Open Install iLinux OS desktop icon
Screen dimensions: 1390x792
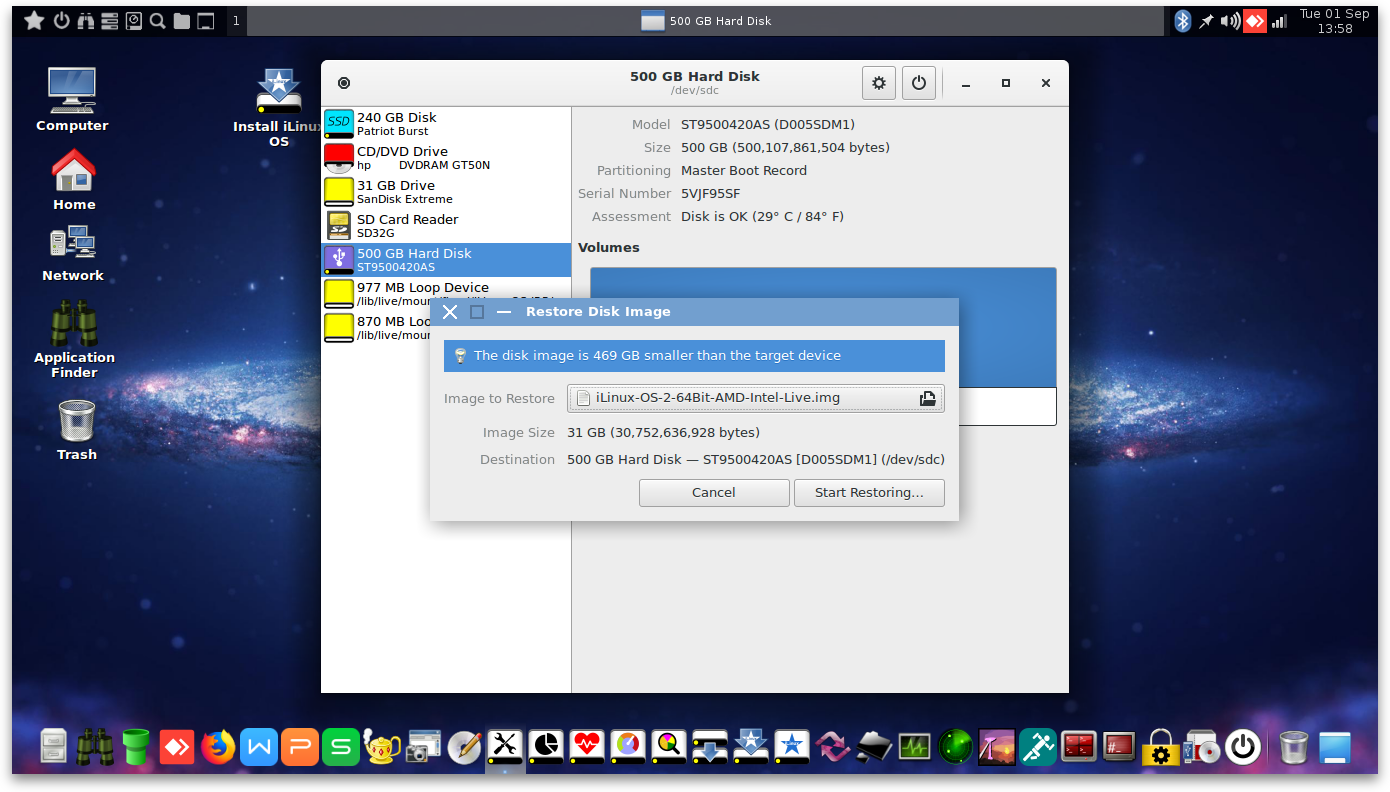pyautogui.click(x=279, y=108)
